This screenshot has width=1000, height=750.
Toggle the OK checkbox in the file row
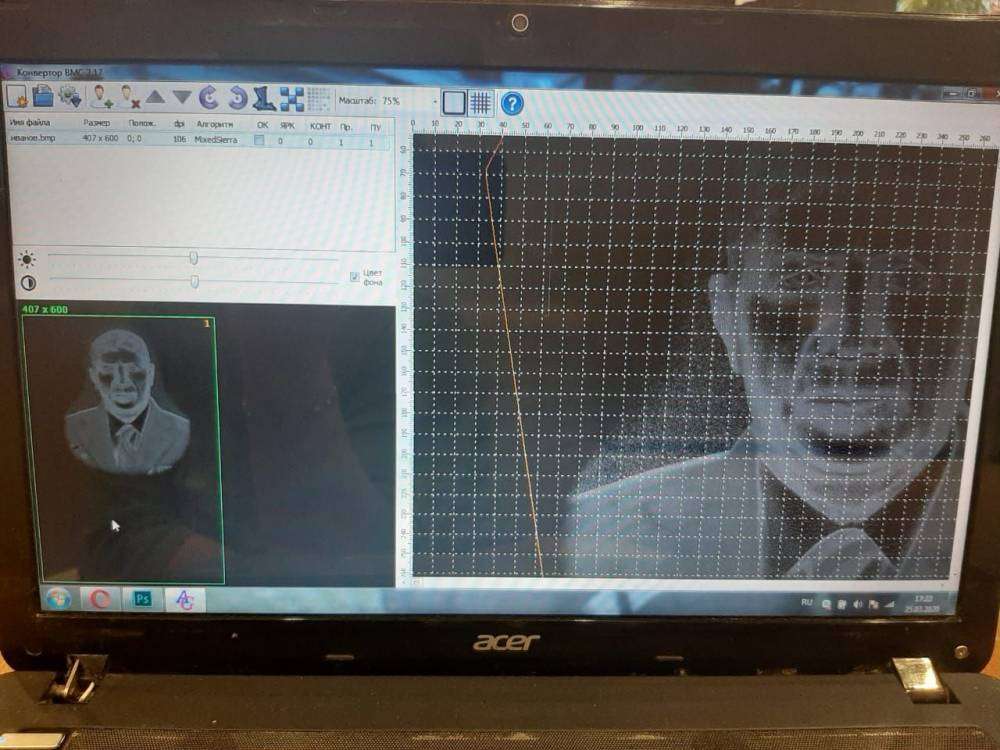pos(260,141)
